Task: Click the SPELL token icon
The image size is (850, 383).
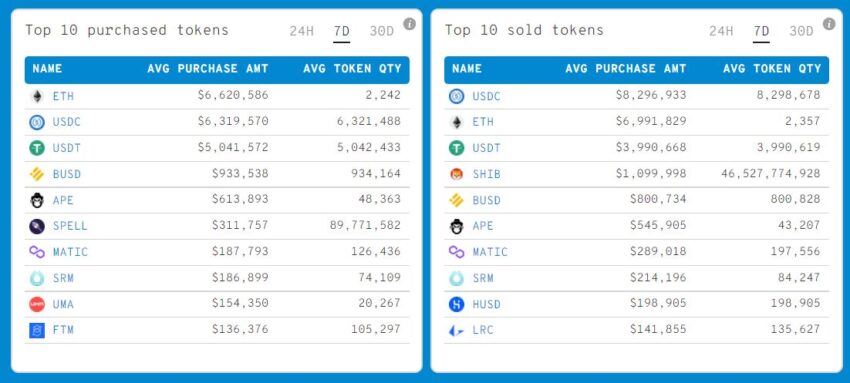Action: coord(37,226)
